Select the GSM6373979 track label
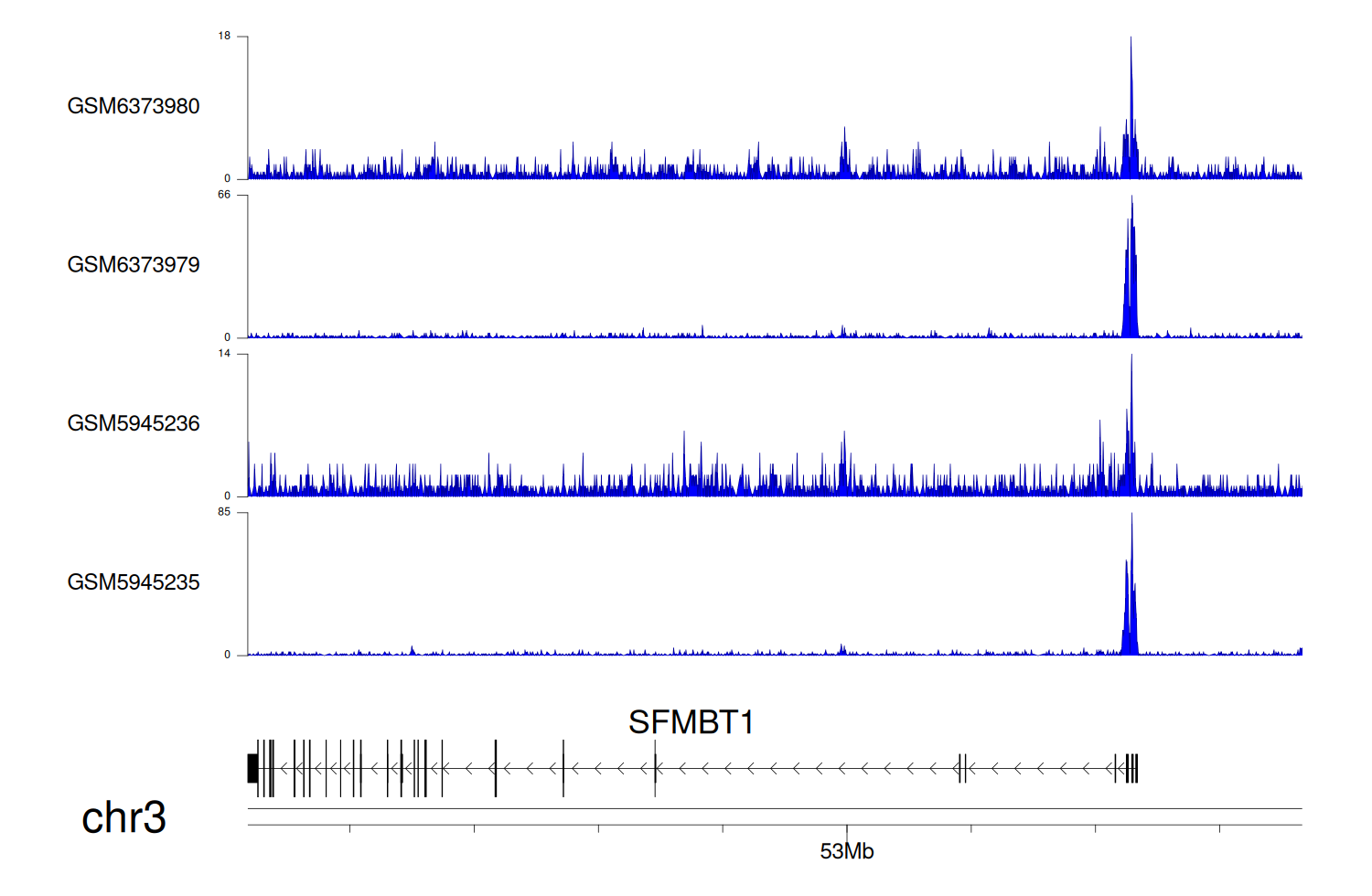This screenshot has width=1372, height=896. [134, 265]
